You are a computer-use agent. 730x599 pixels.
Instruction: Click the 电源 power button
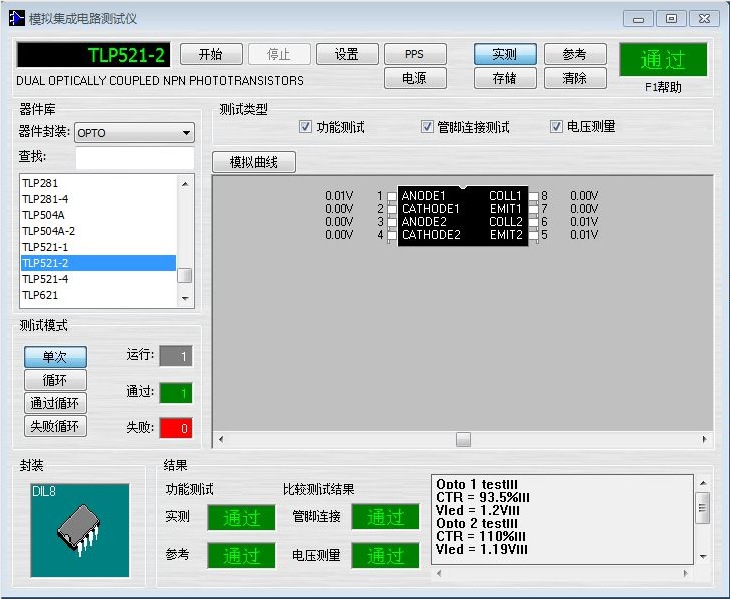coord(415,78)
